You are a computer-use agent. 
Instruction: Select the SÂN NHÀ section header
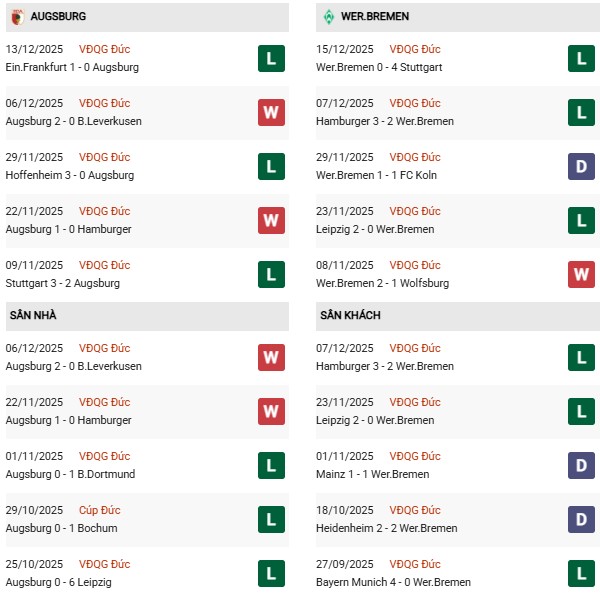click(33, 316)
